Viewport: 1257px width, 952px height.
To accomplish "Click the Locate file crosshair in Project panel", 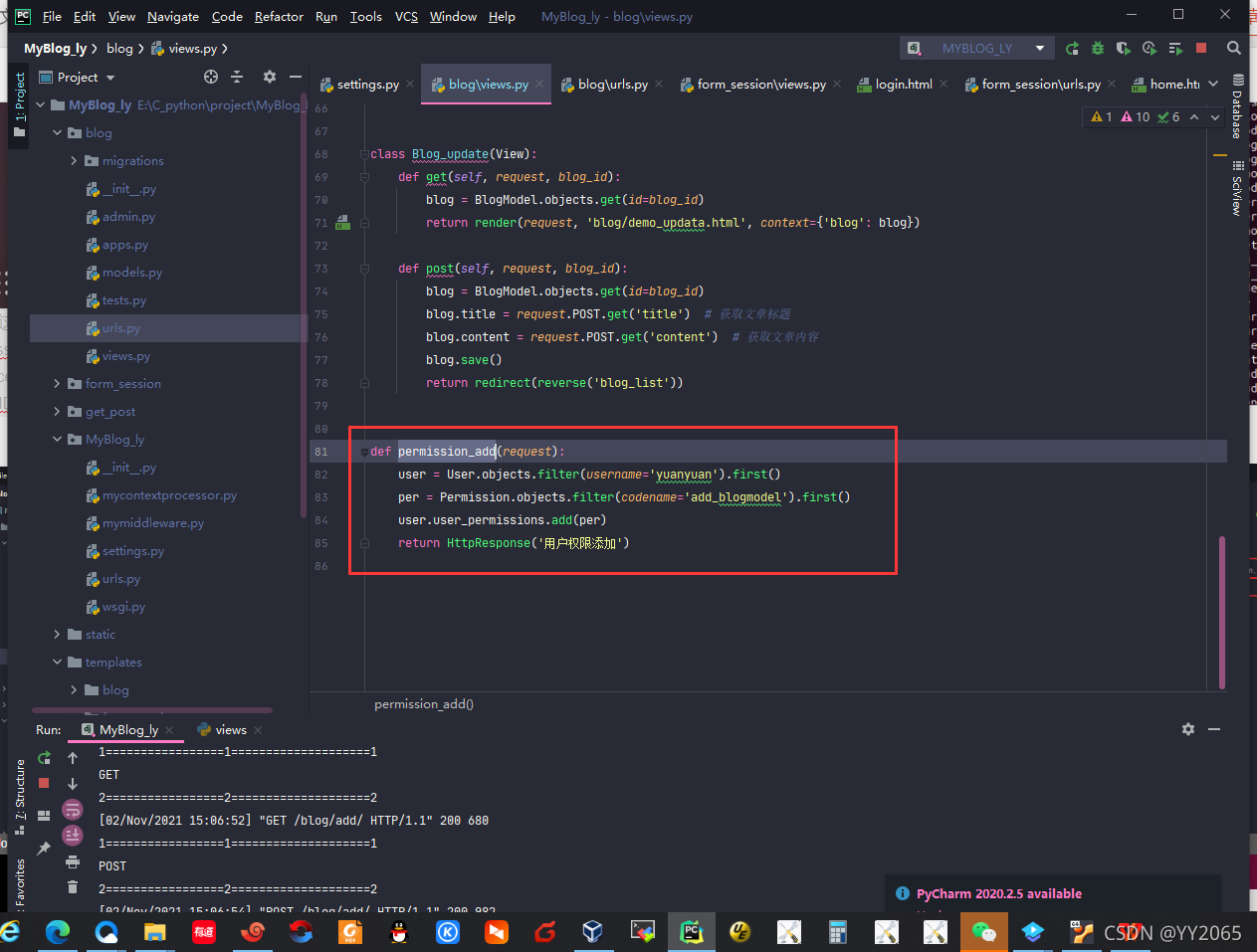I will point(211,77).
